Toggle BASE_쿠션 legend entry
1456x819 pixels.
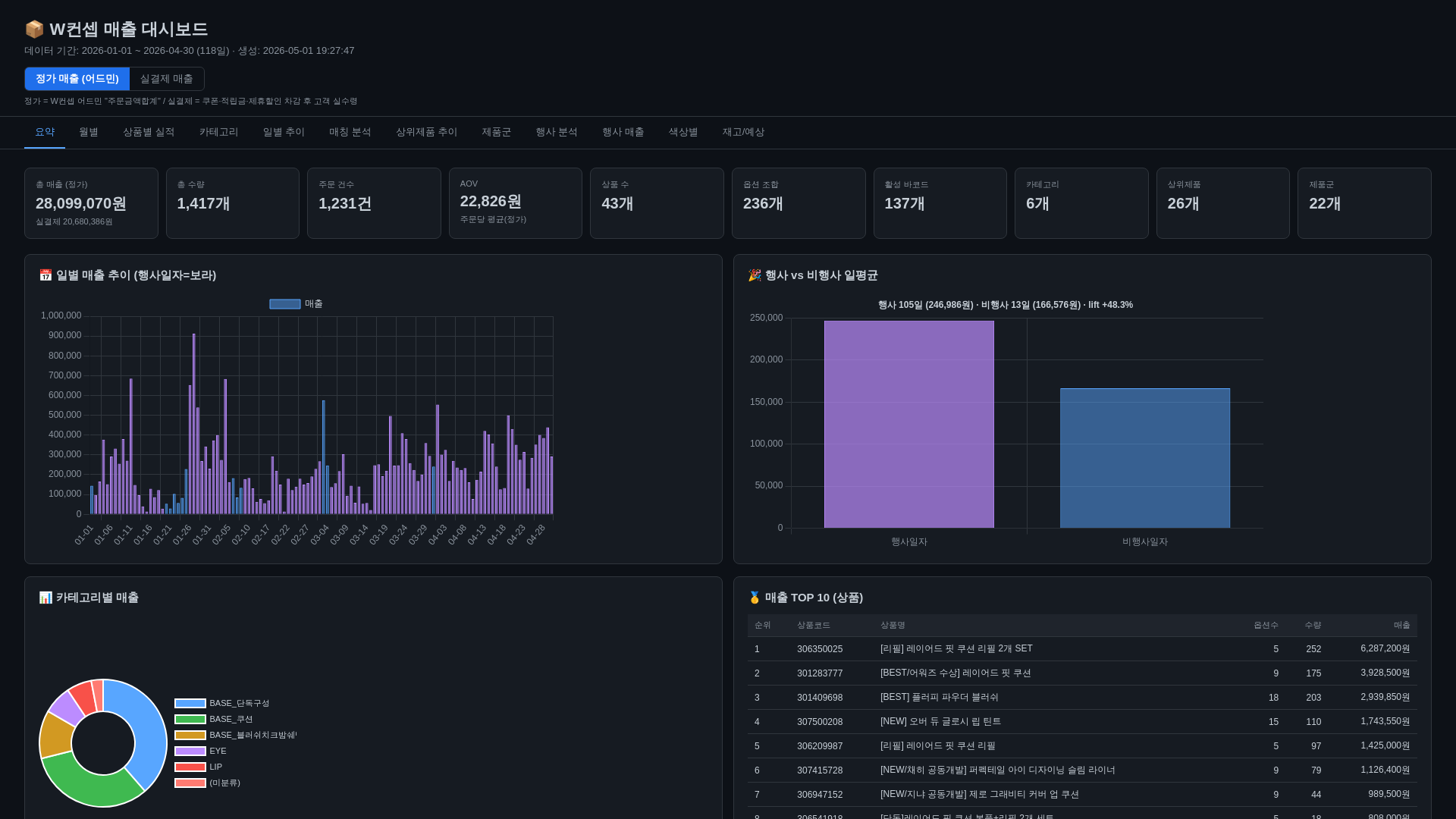coord(214,720)
